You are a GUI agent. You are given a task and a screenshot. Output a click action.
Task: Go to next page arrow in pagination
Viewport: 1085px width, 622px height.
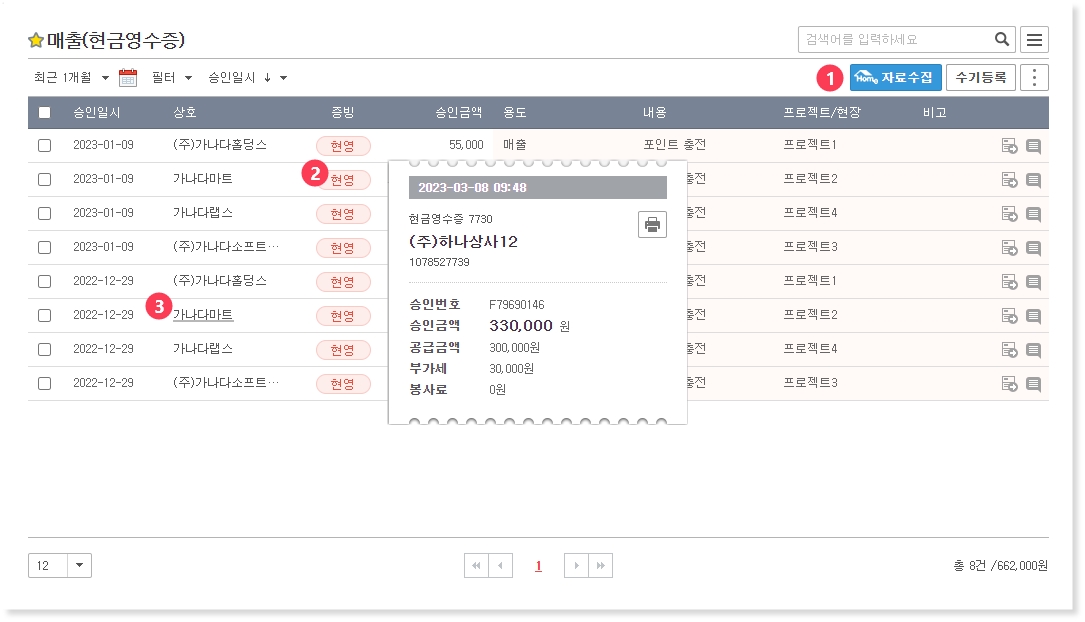(576, 566)
